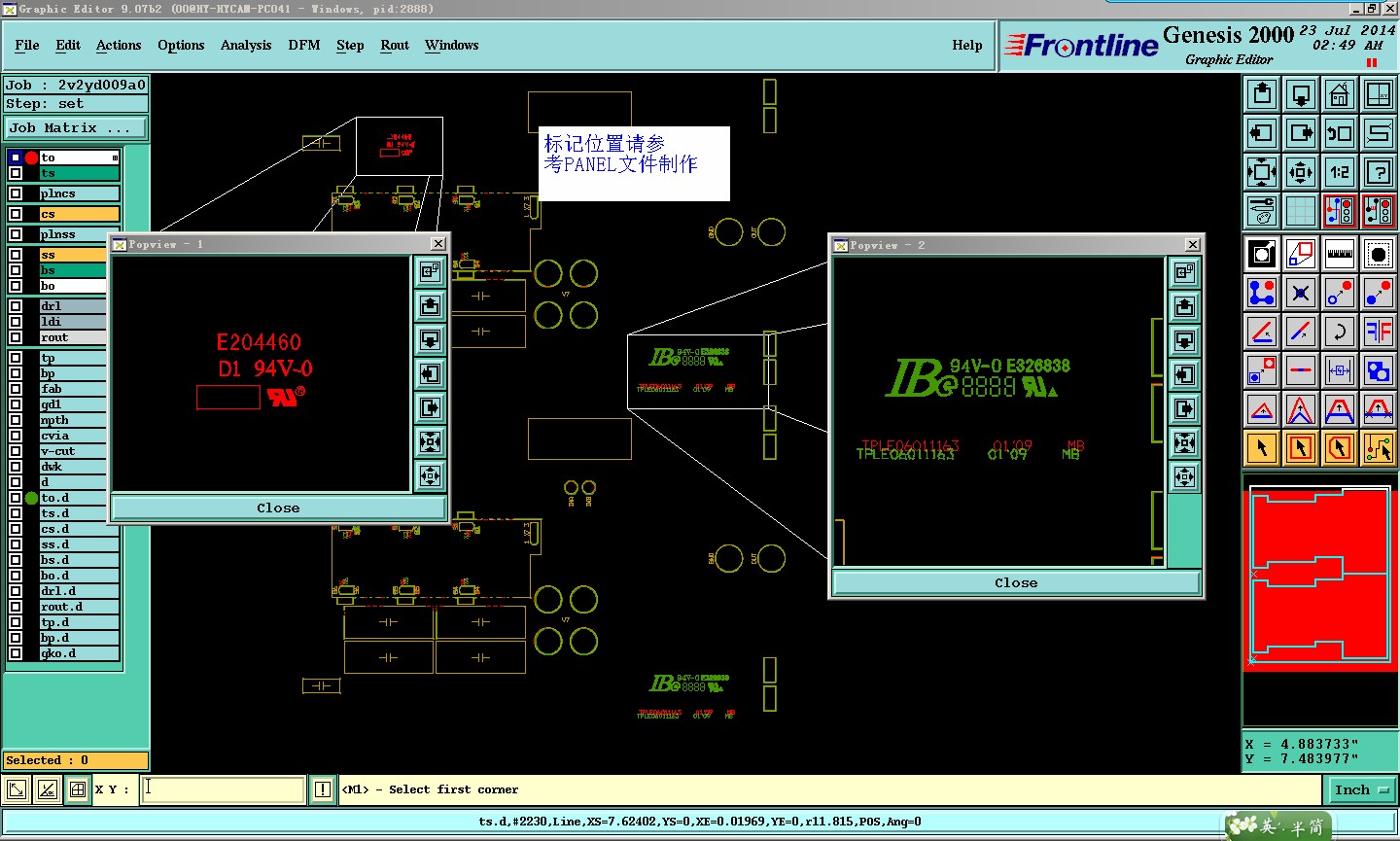Viewport: 1400px width, 841px height.
Task: Open the Windows menu
Action: pos(452,45)
